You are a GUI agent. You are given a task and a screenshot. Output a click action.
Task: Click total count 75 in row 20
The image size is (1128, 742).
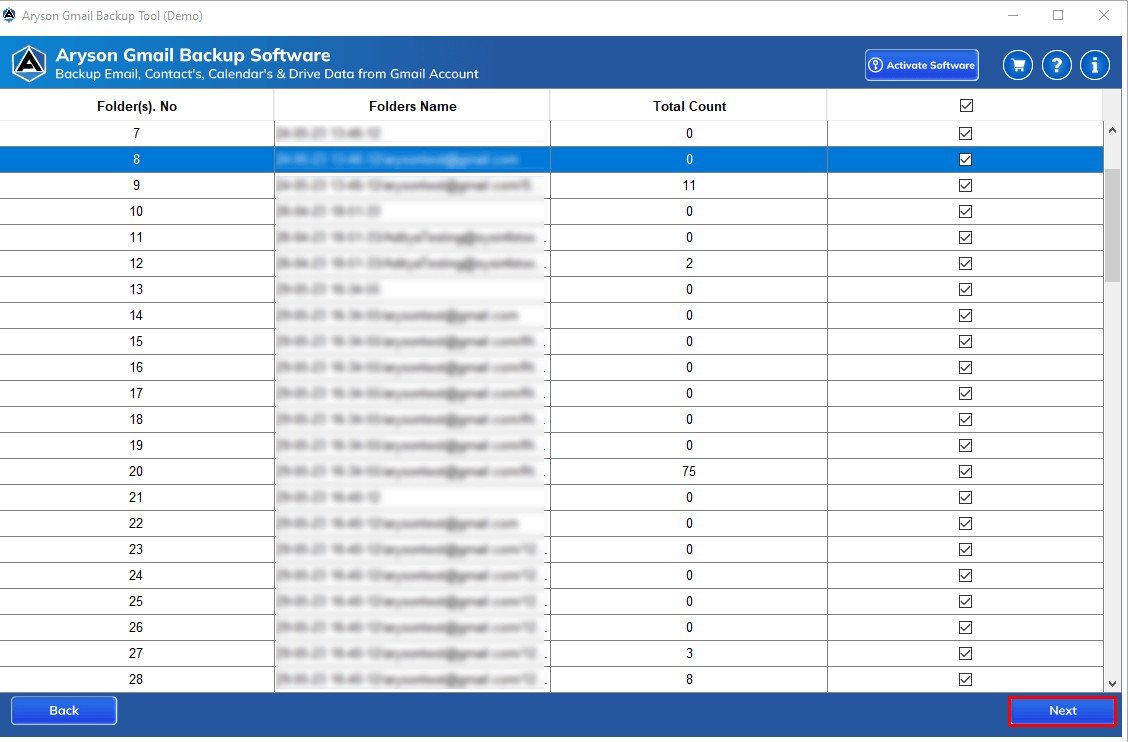click(689, 471)
